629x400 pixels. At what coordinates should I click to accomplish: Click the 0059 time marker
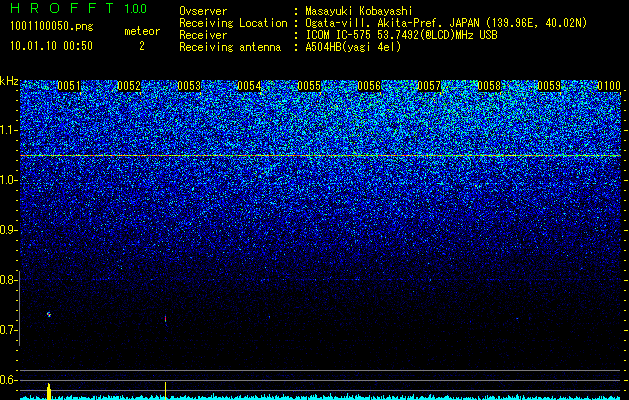(549, 86)
